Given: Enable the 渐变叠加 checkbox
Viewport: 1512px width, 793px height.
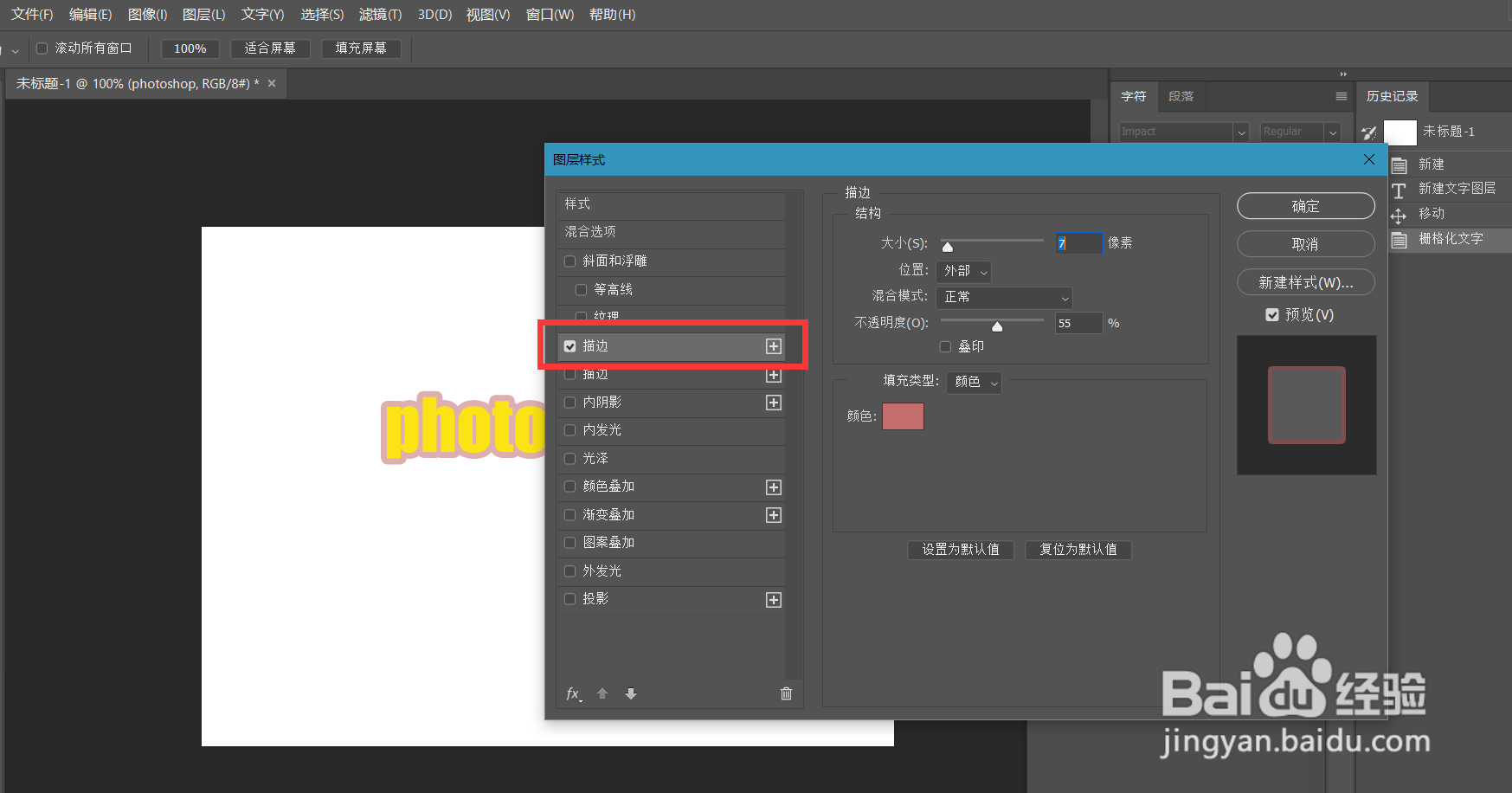Looking at the screenshot, I should click(569, 514).
